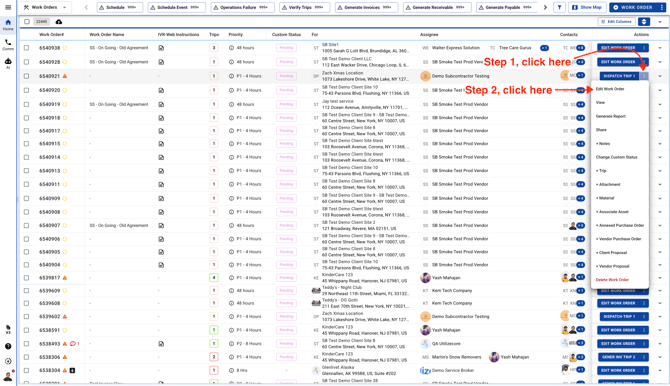Click the blue WORK ORDER create button
The width and height of the screenshot is (670, 386).
point(634,7)
